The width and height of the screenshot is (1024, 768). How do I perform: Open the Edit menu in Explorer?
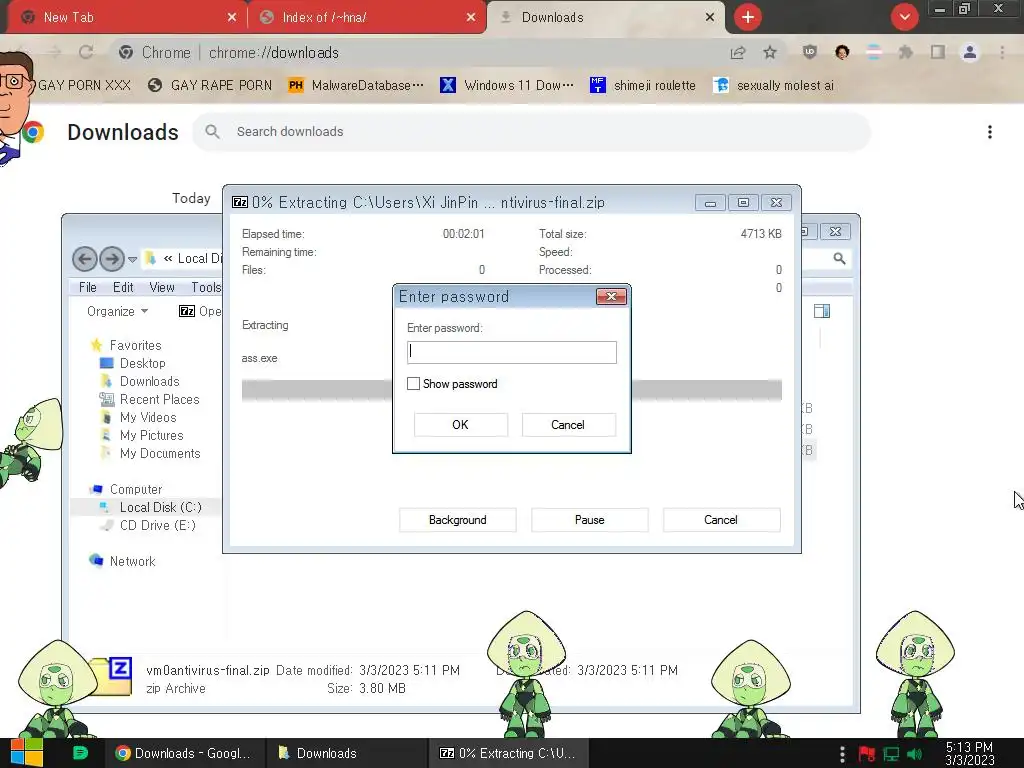click(123, 287)
